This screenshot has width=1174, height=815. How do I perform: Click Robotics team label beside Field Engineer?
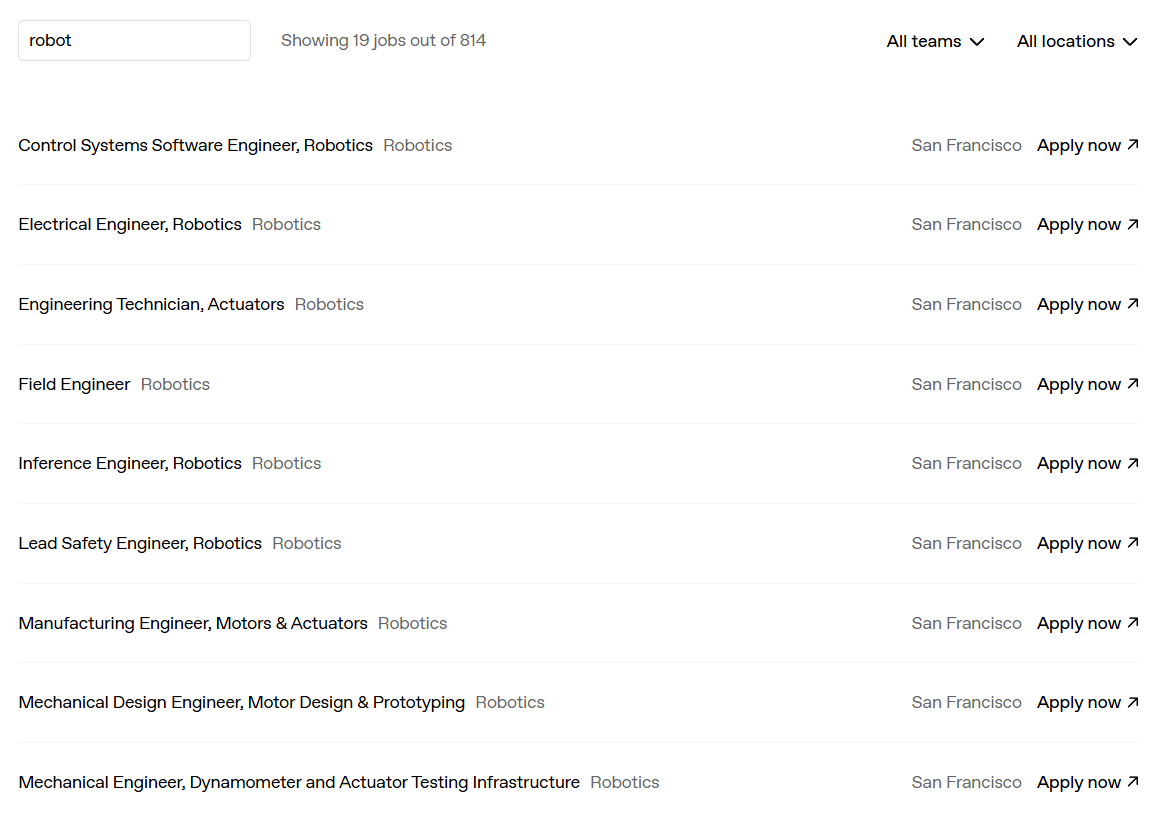175,385
